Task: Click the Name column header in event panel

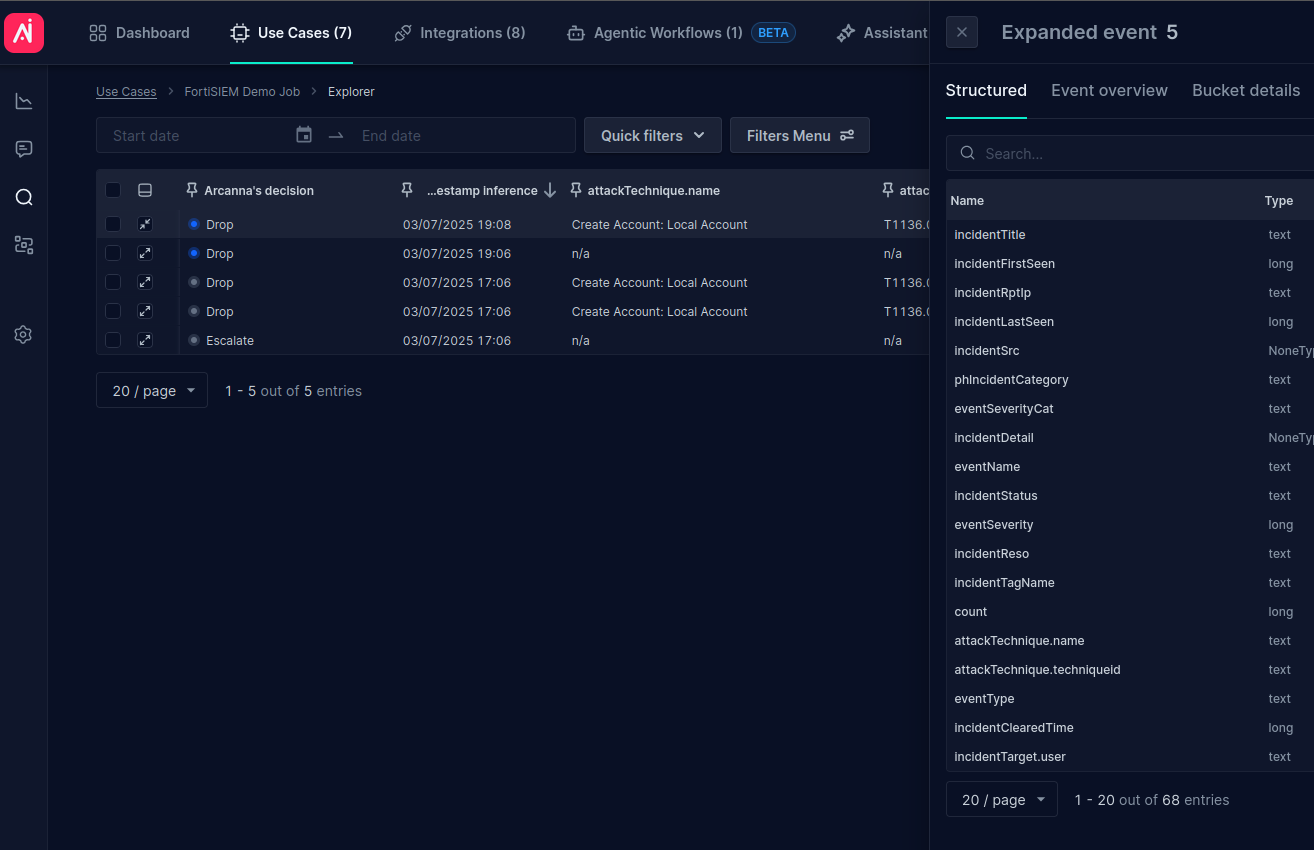Action: (x=967, y=200)
